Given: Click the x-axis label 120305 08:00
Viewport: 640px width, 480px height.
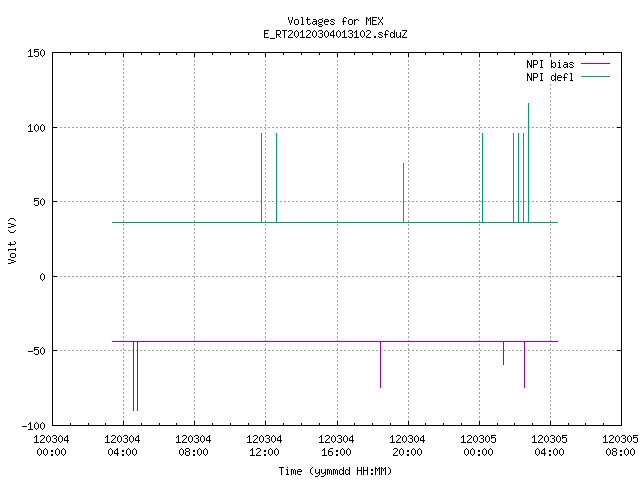Looking at the screenshot, I should point(620,445).
